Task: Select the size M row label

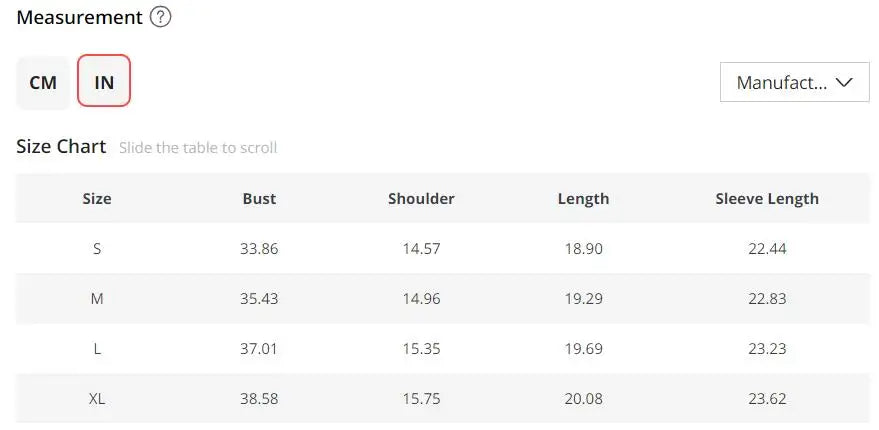Action: coord(97,298)
